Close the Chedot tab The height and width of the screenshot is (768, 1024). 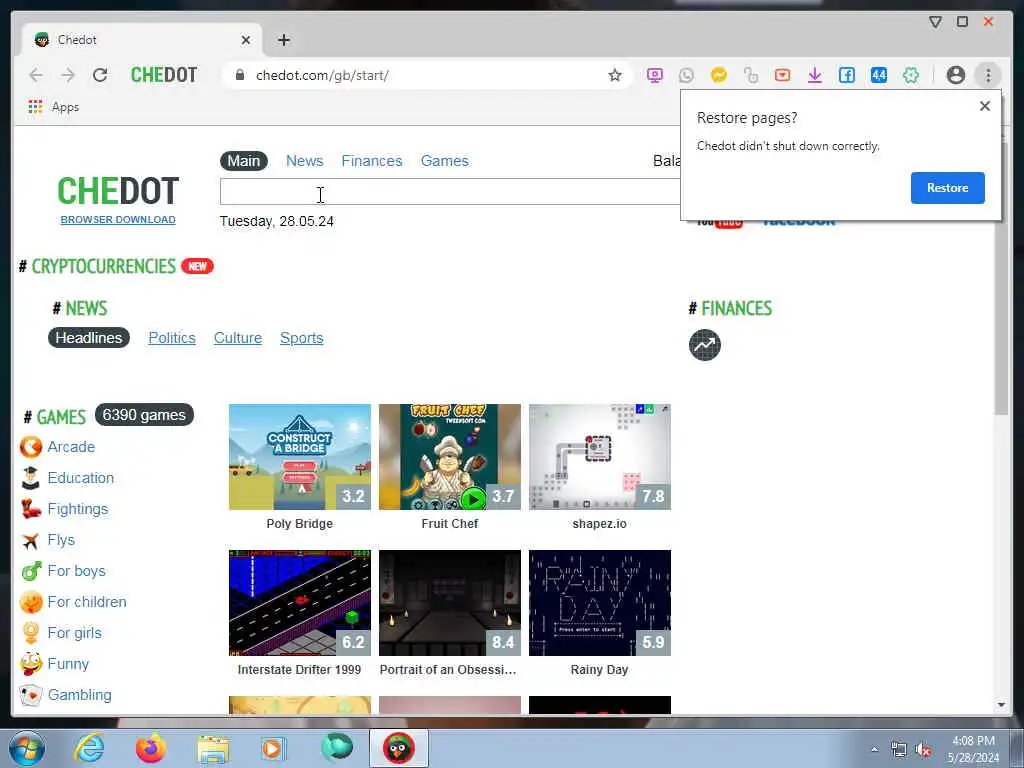(x=246, y=40)
